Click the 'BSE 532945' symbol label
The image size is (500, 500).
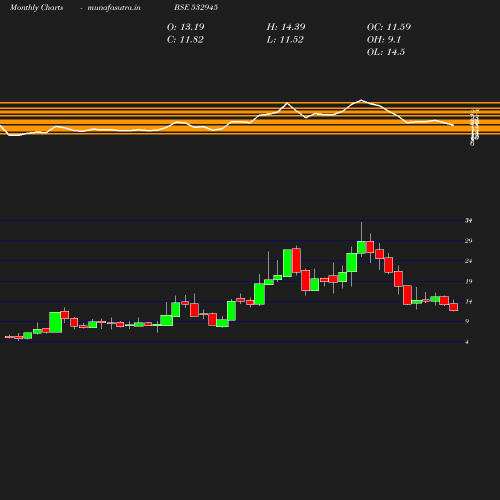(196, 7)
